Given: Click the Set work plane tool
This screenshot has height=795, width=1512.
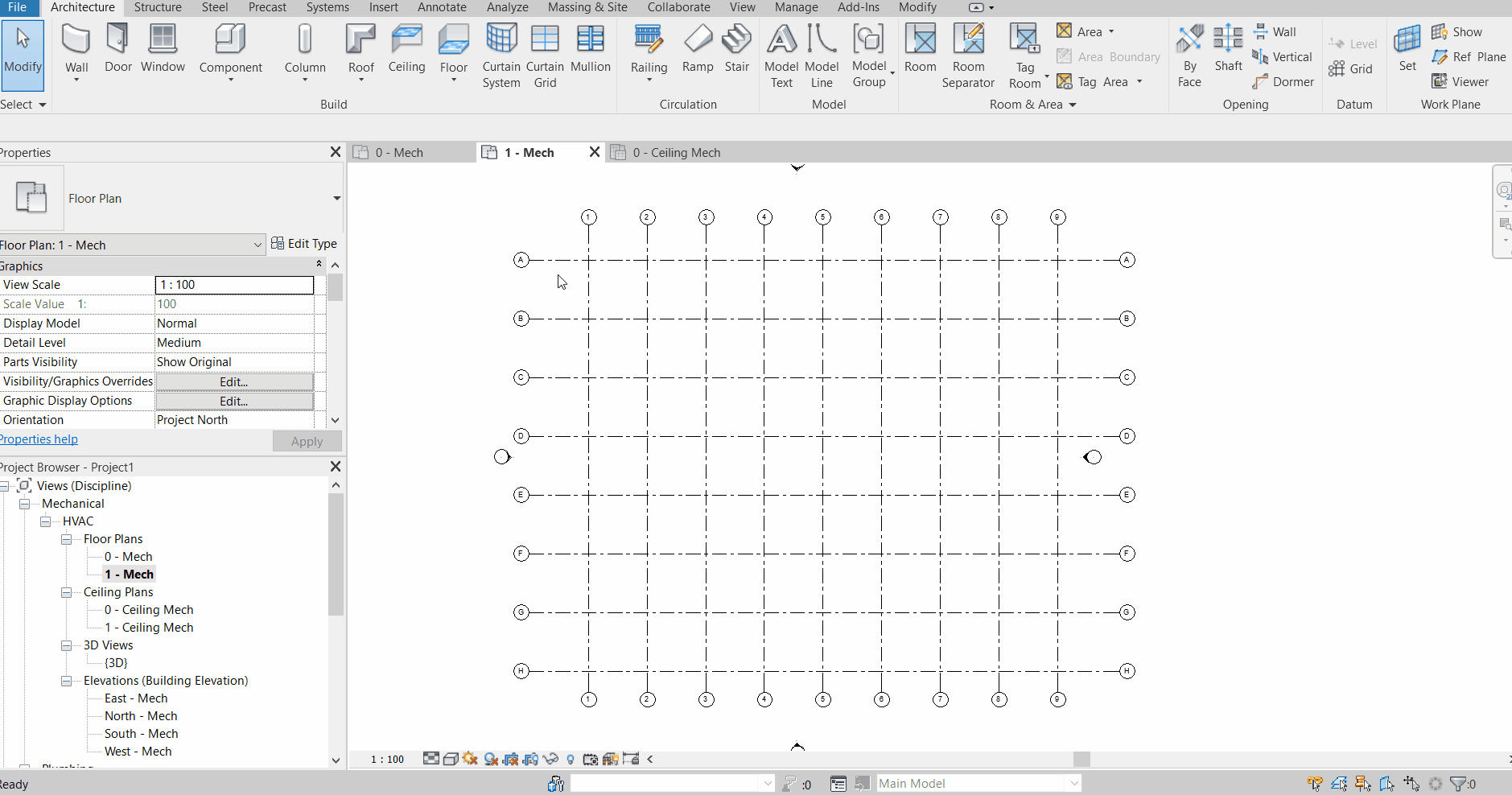Looking at the screenshot, I should [1407, 48].
